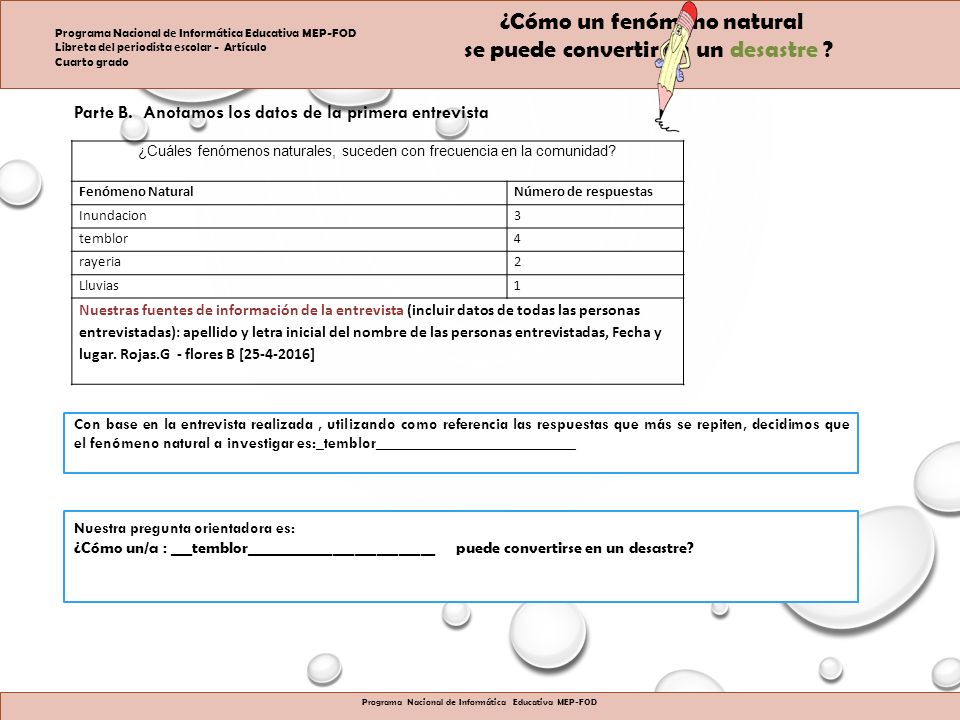Click the 'Fenómeno Natural' column header

[289, 192]
